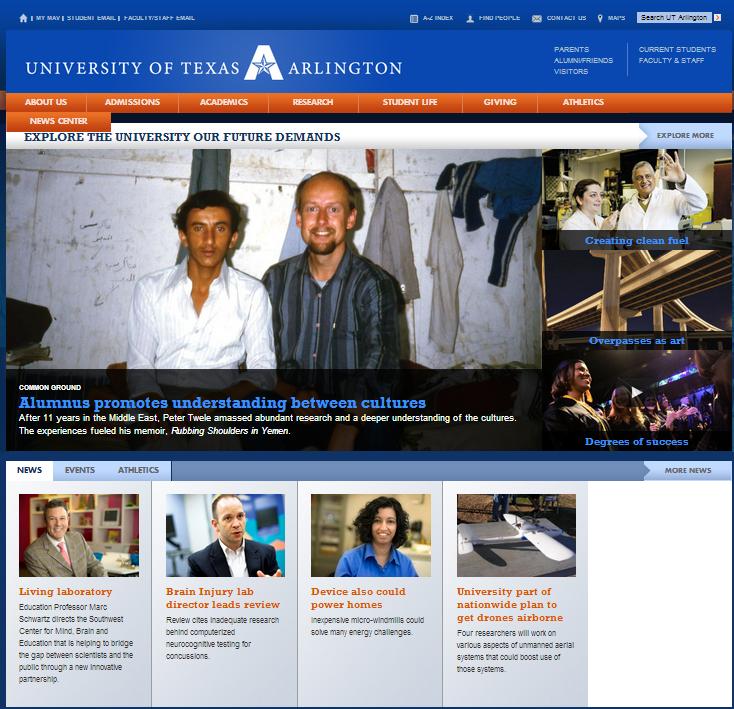Open the Current Students link
Viewport: 734px width, 709px height.
[x=677, y=49]
